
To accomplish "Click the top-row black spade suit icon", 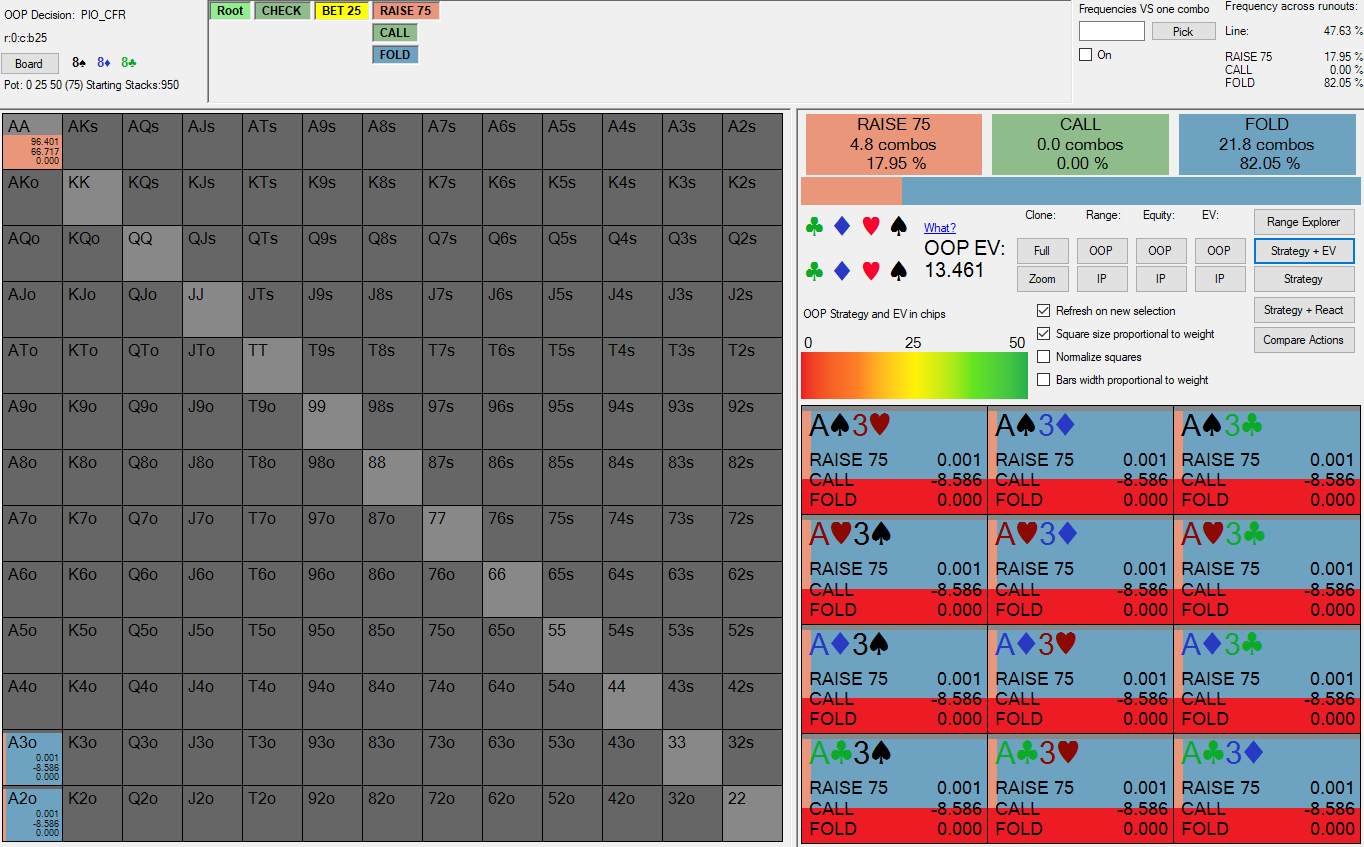I will coord(899,227).
